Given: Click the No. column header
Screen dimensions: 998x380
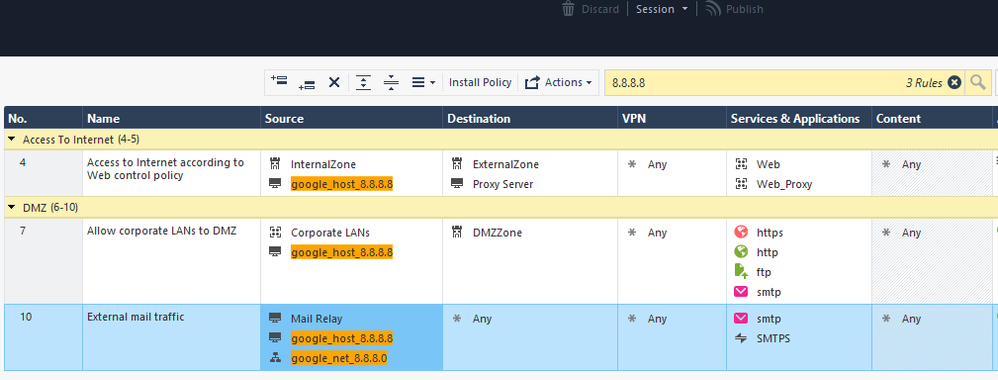Looking at the screenshot, I should tap(43, 118).
